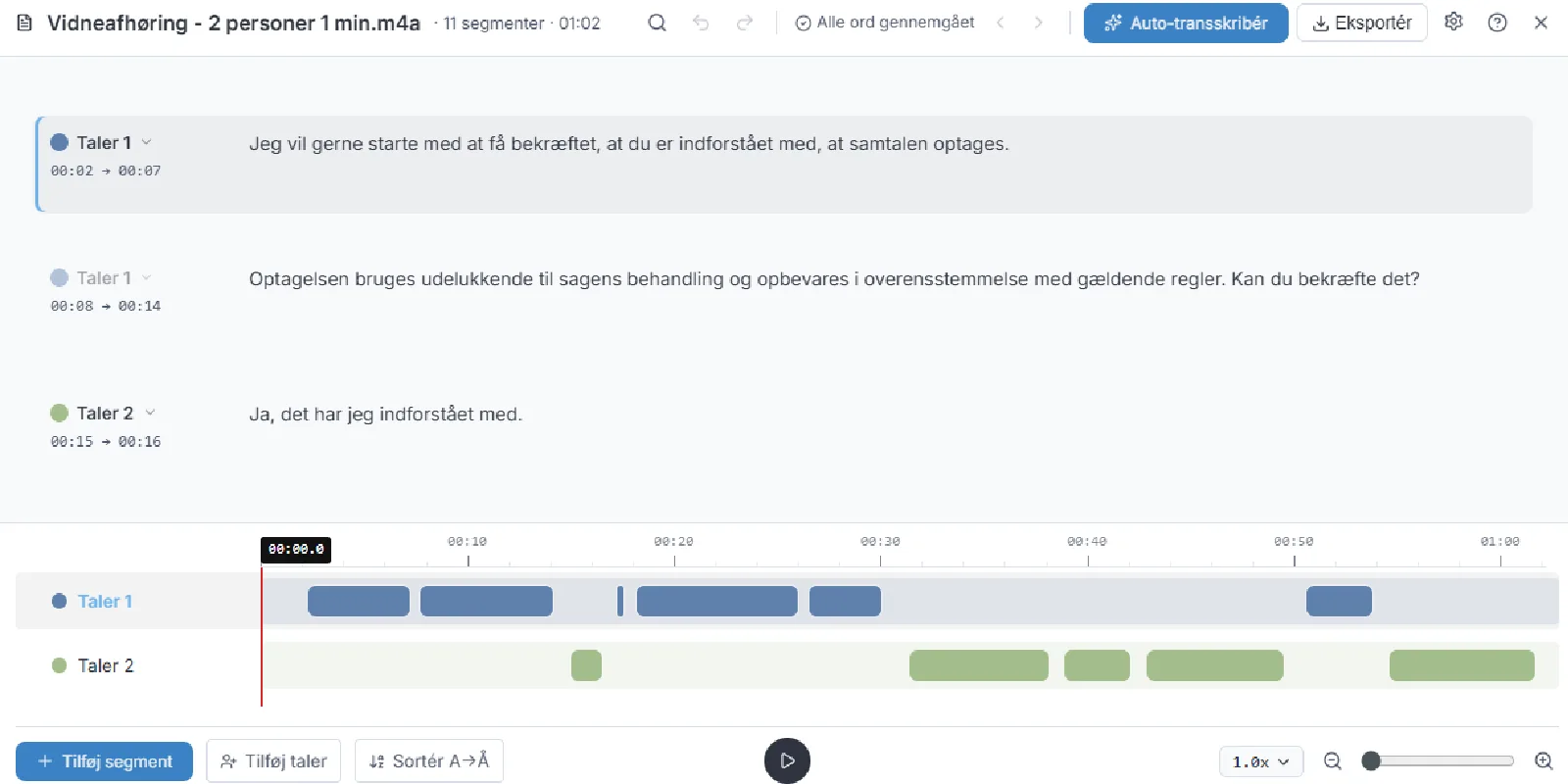Go to next unreviewed word chevron
This screenshot has height=784, width=1568.
(1039, 23)
